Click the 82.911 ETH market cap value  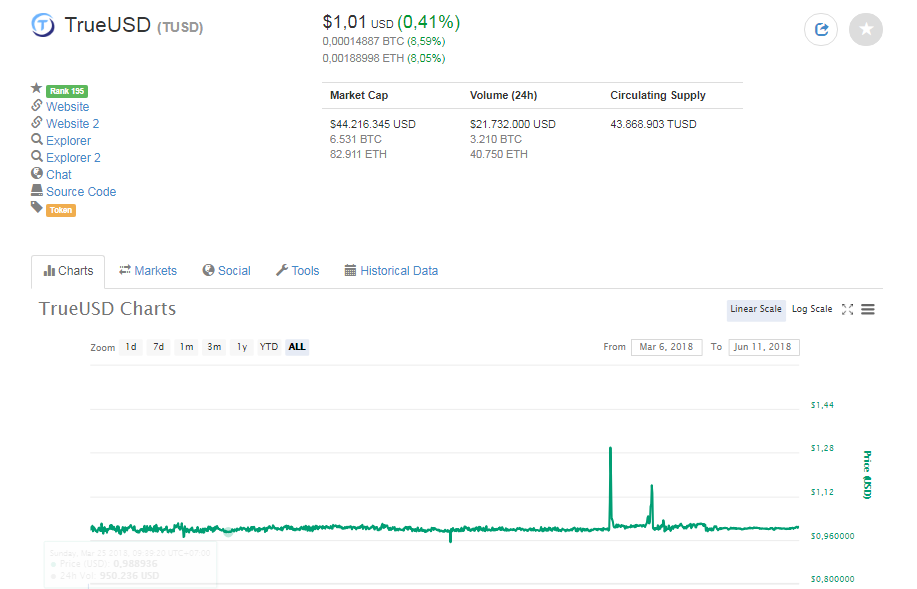[358, 154]
